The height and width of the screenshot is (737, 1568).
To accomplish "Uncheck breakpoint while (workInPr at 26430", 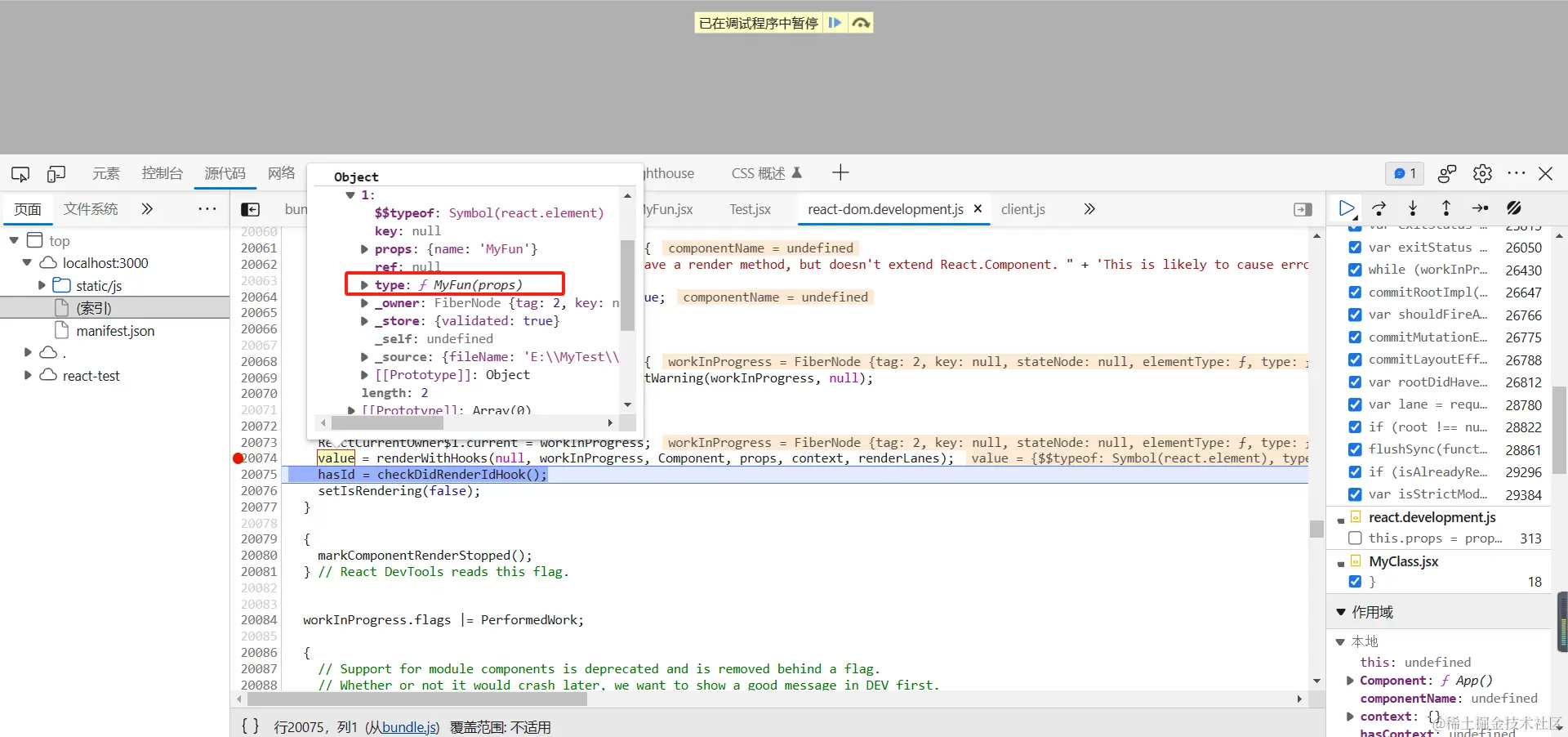I will pos(1355,270).
